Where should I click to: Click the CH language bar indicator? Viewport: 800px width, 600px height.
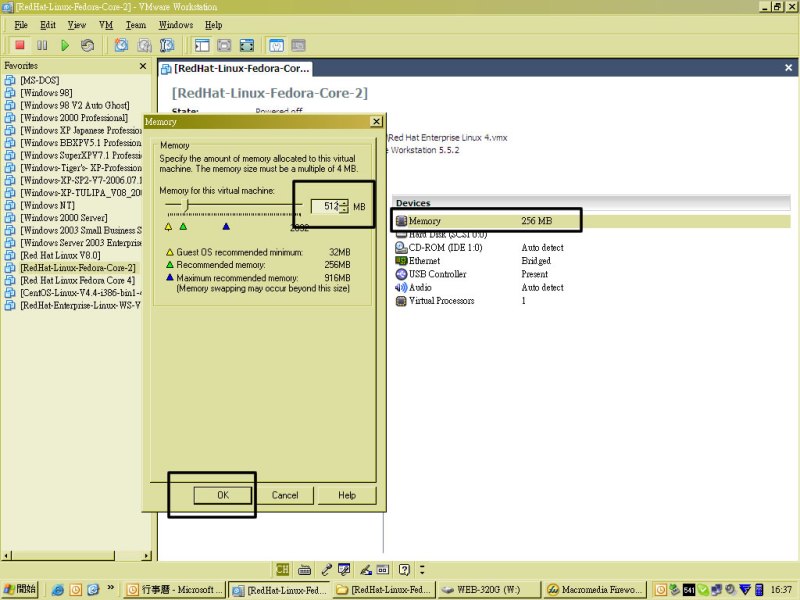282,569
